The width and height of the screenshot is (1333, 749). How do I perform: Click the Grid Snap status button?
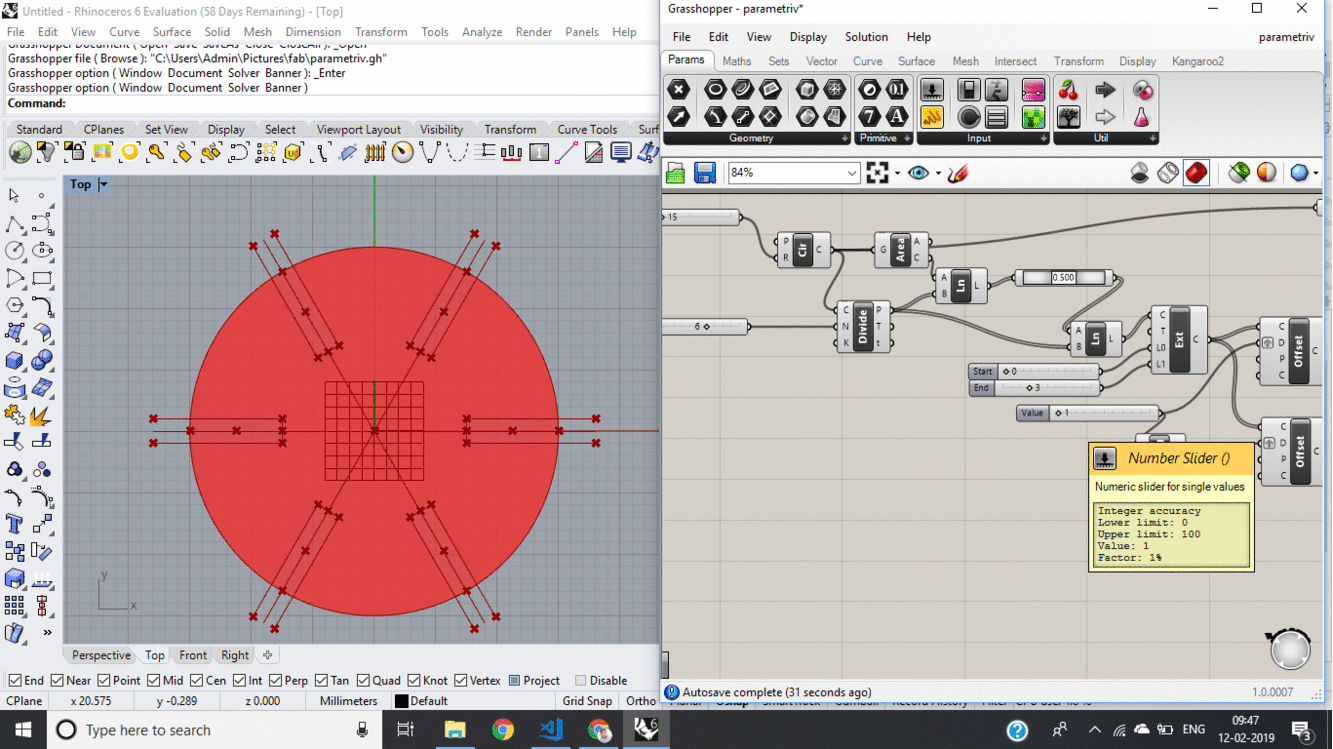coord(587,701)
